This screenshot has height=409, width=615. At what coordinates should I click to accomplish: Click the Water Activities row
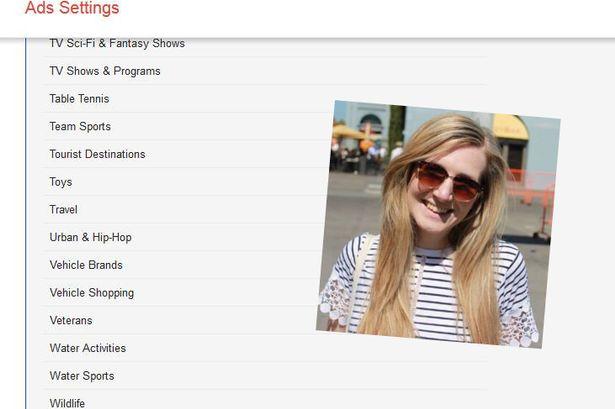point(266,348)
